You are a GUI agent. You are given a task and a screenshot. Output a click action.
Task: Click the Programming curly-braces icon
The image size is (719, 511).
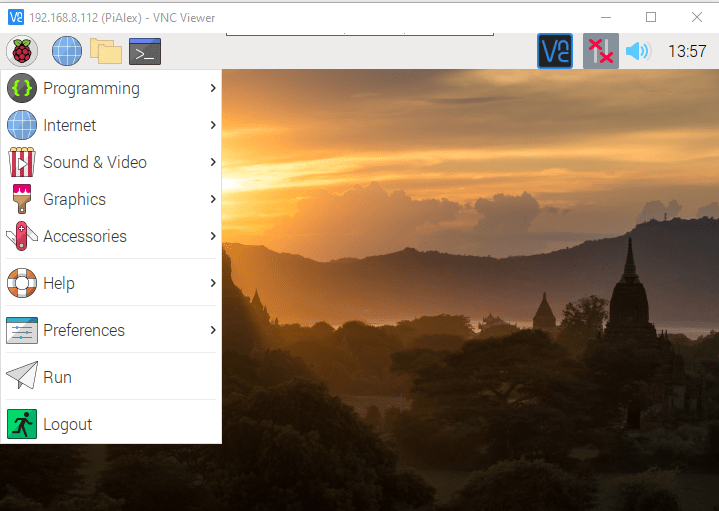[x=22, y=88]
